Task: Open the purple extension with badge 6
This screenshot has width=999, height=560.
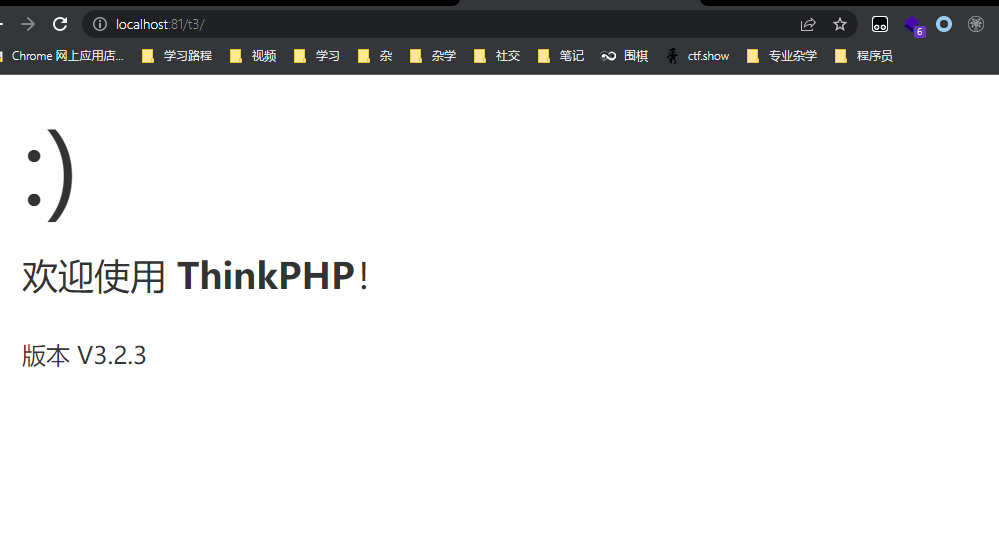Action: pos(914,26)
